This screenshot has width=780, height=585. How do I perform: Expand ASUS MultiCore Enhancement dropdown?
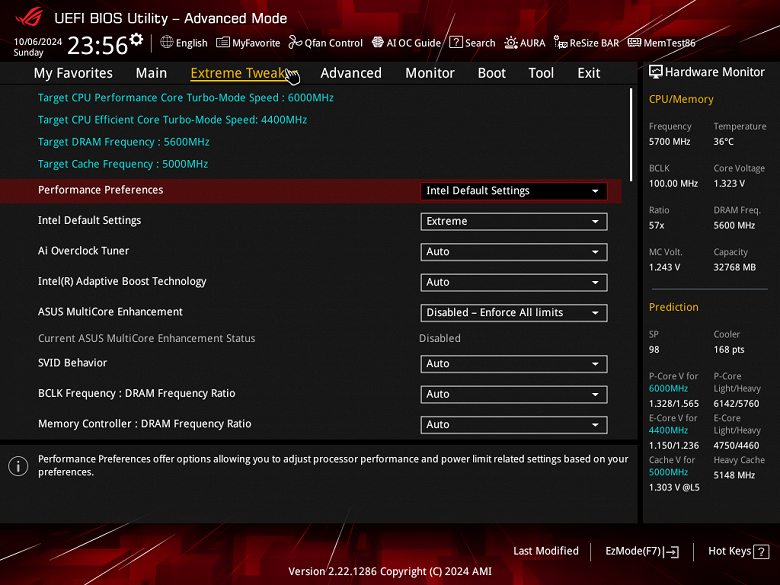pos(513,313)
